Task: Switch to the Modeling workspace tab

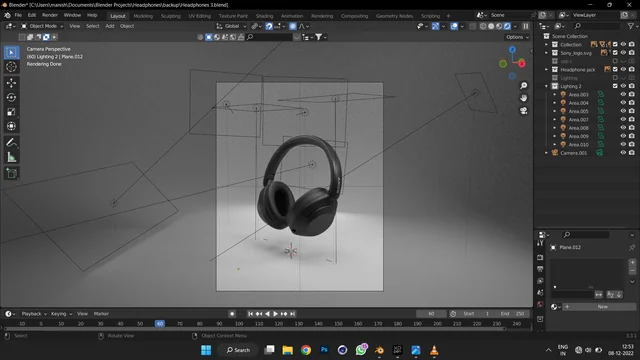Action: click(x=143, y=16)
